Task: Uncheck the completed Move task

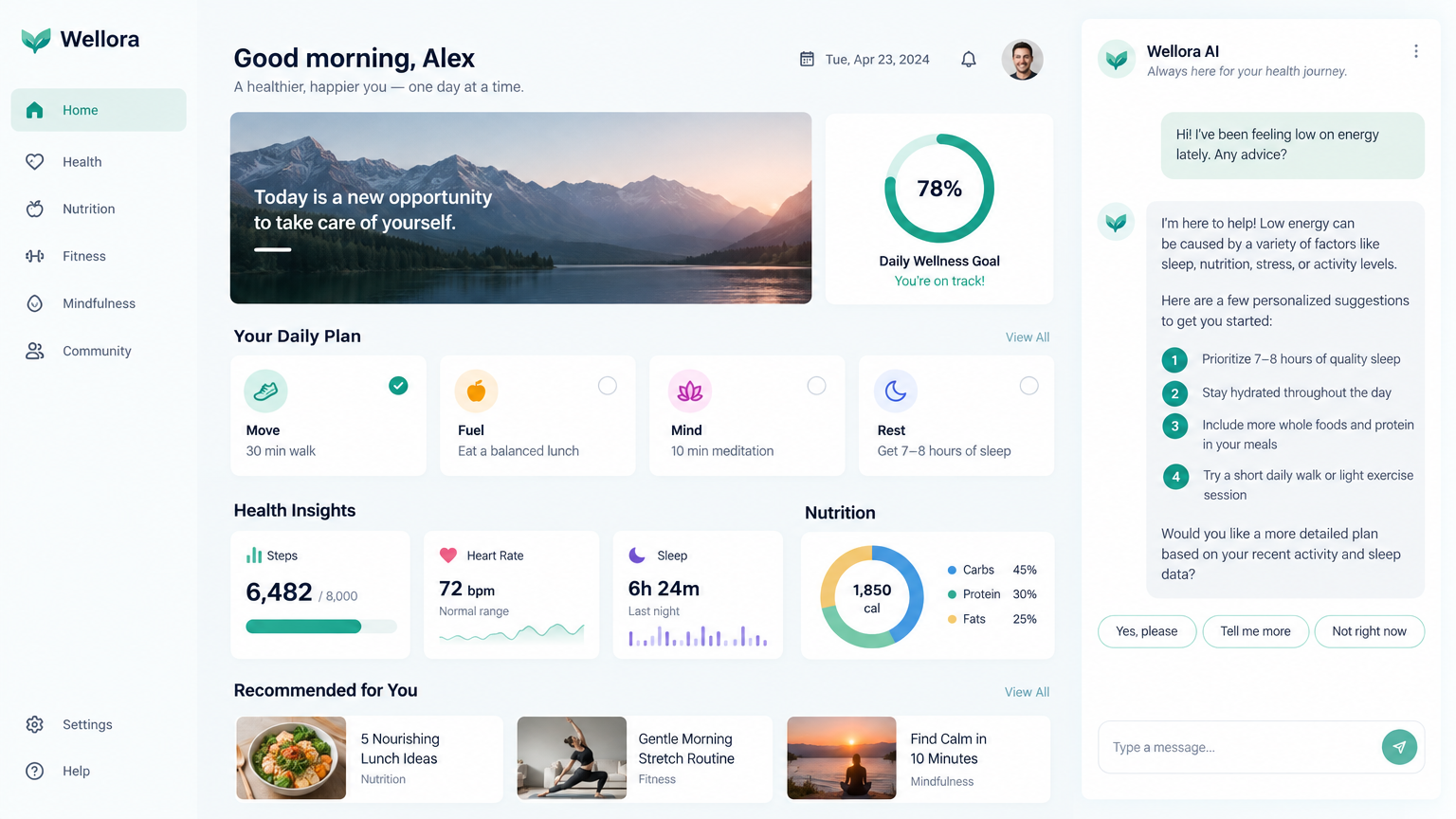Action: (398, 386)
